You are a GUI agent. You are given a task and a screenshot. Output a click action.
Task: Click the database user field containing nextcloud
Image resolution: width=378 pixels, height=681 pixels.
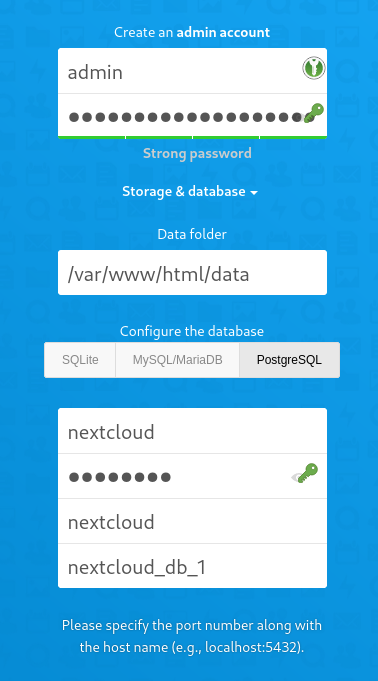pyautogui.click(x=192, y=431)
